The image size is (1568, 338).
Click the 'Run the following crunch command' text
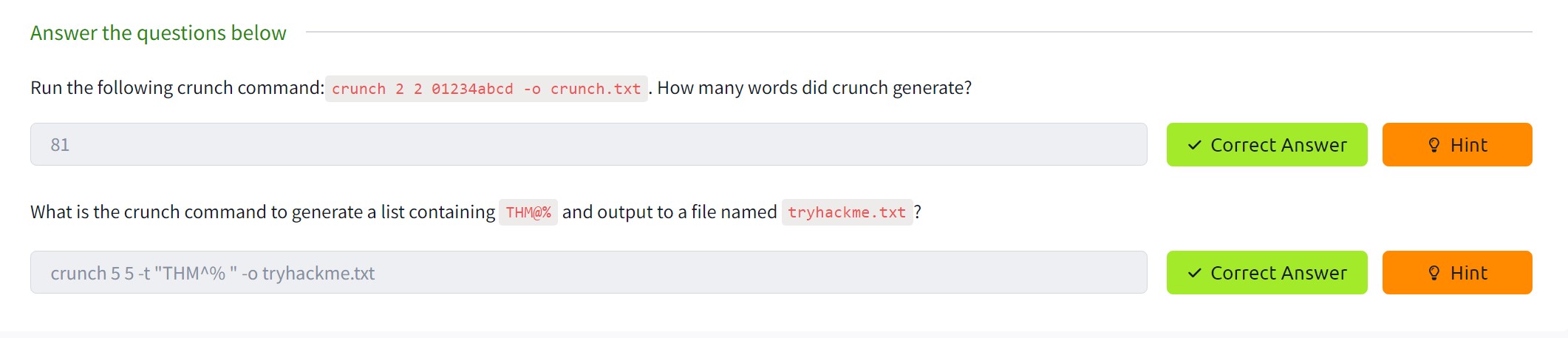[177, 88]
